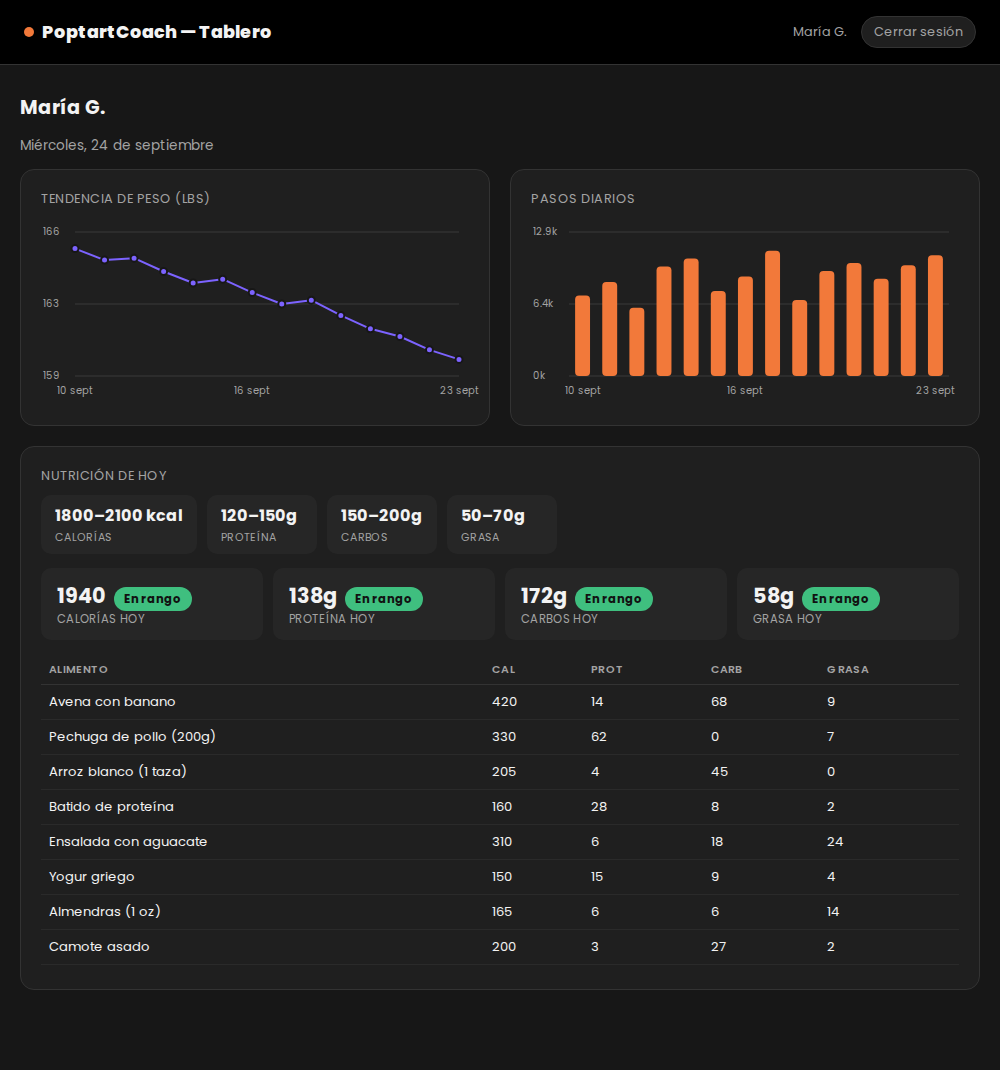The image size is (1000, 1070).
Task: Select the Almendras (1 oz) row
Action: (x=500, y=912)
